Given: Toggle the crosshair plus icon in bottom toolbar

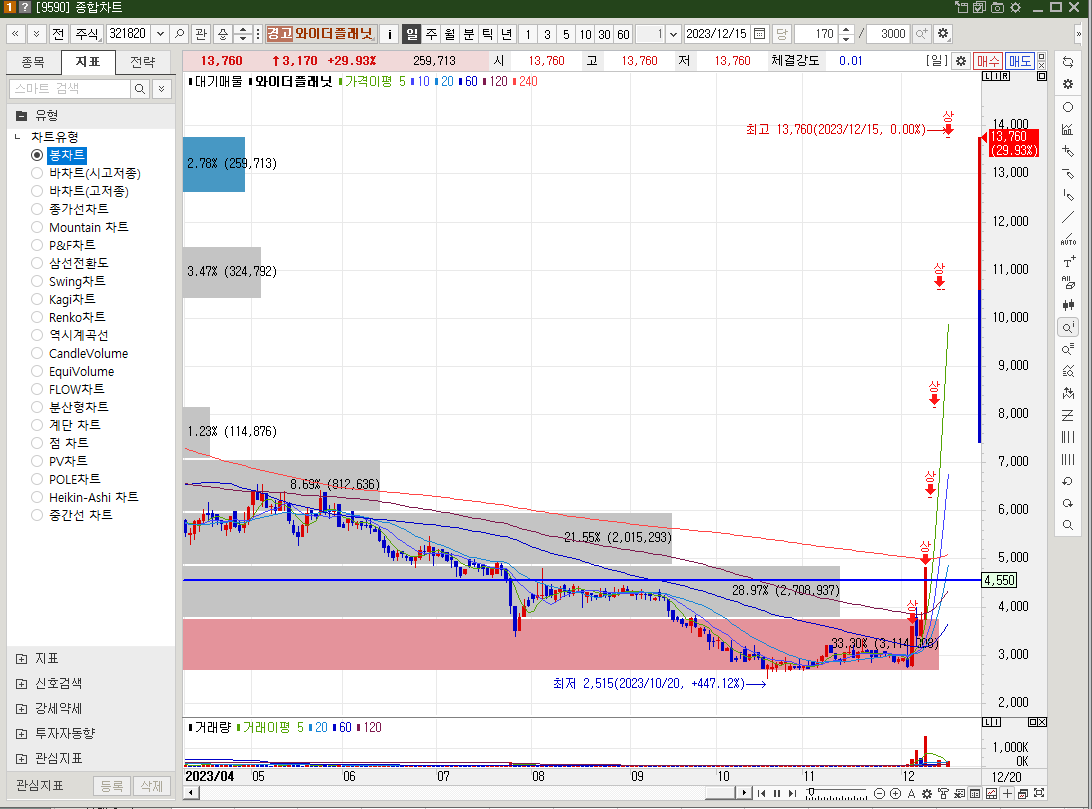Looking at the screenshot, I should (1007, 794).
